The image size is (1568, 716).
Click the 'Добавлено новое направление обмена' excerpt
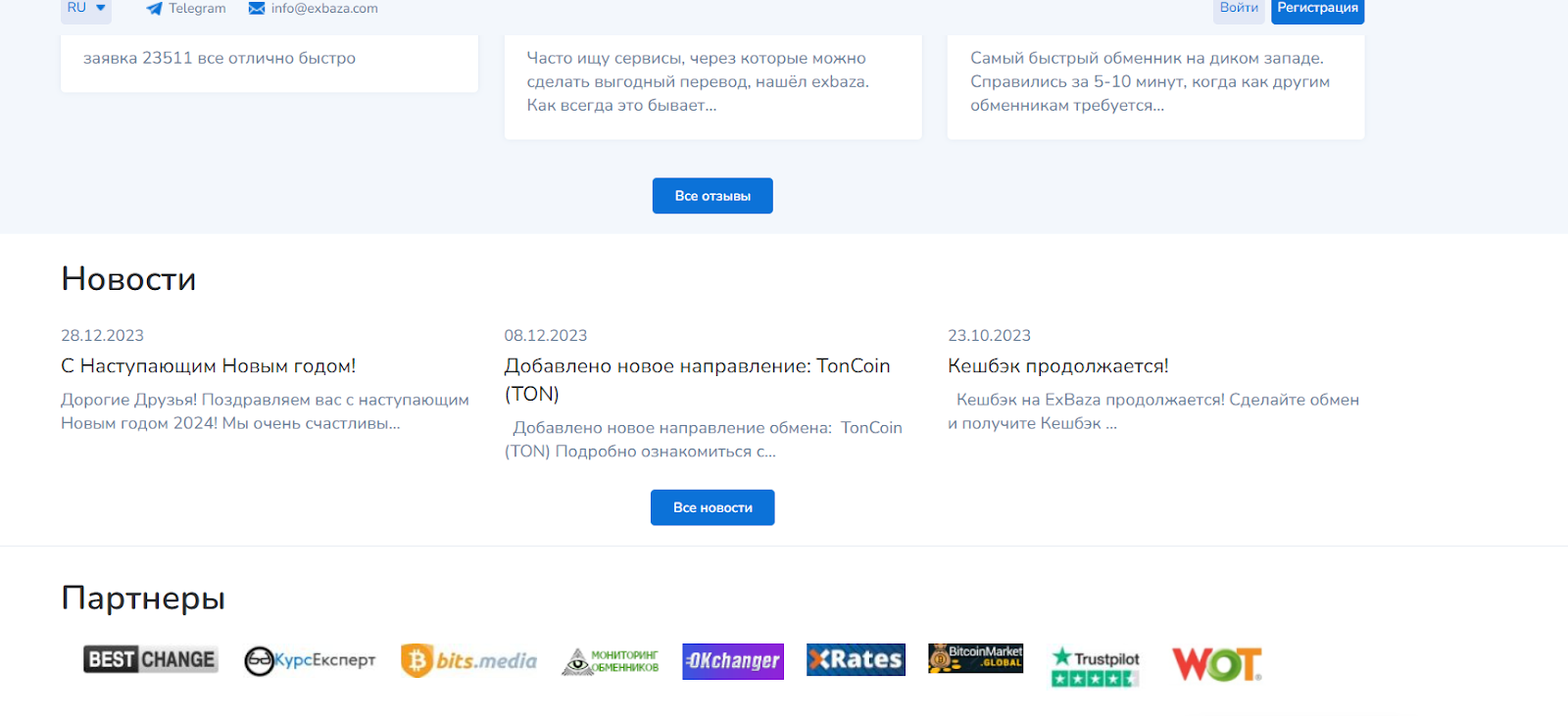pos(704,440)
